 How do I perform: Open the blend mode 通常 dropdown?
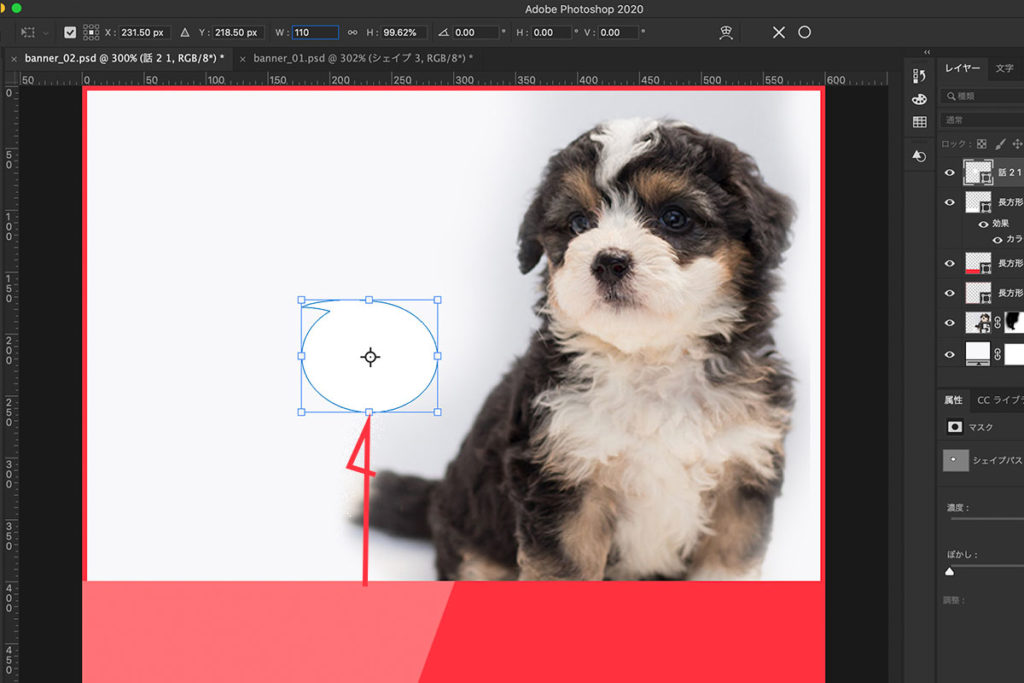(980, 120)
